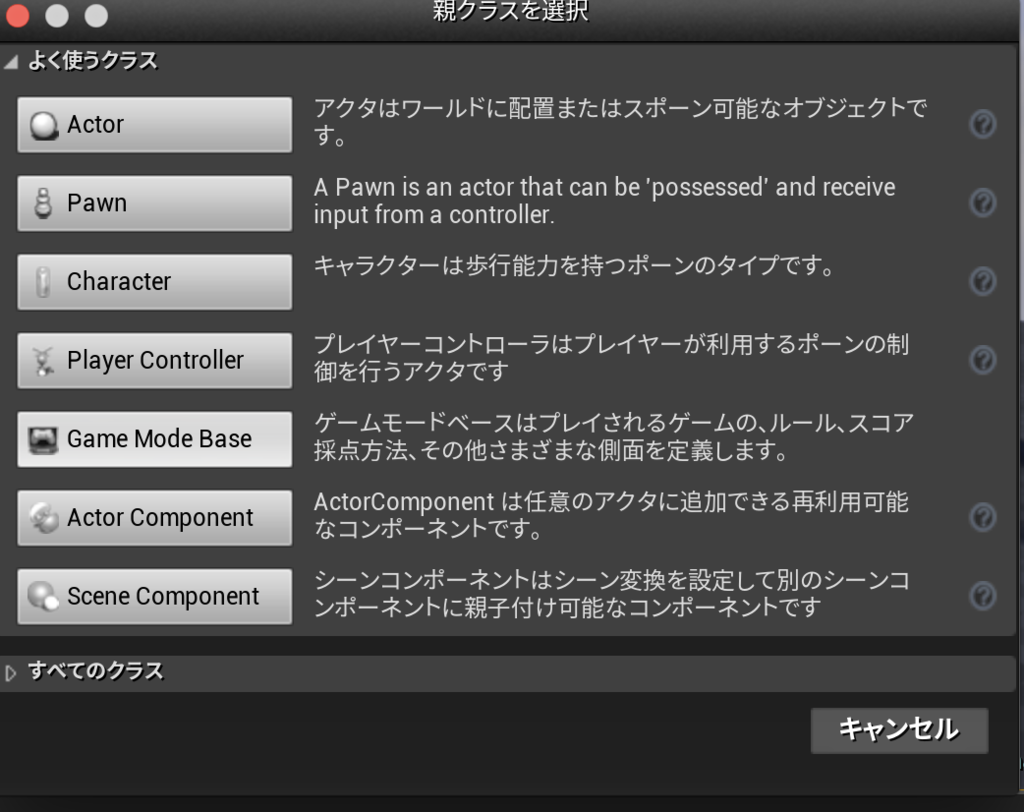Click the Actor description アクタはワールドに配置
The image size is (1024, 812).
coord(620,122)
